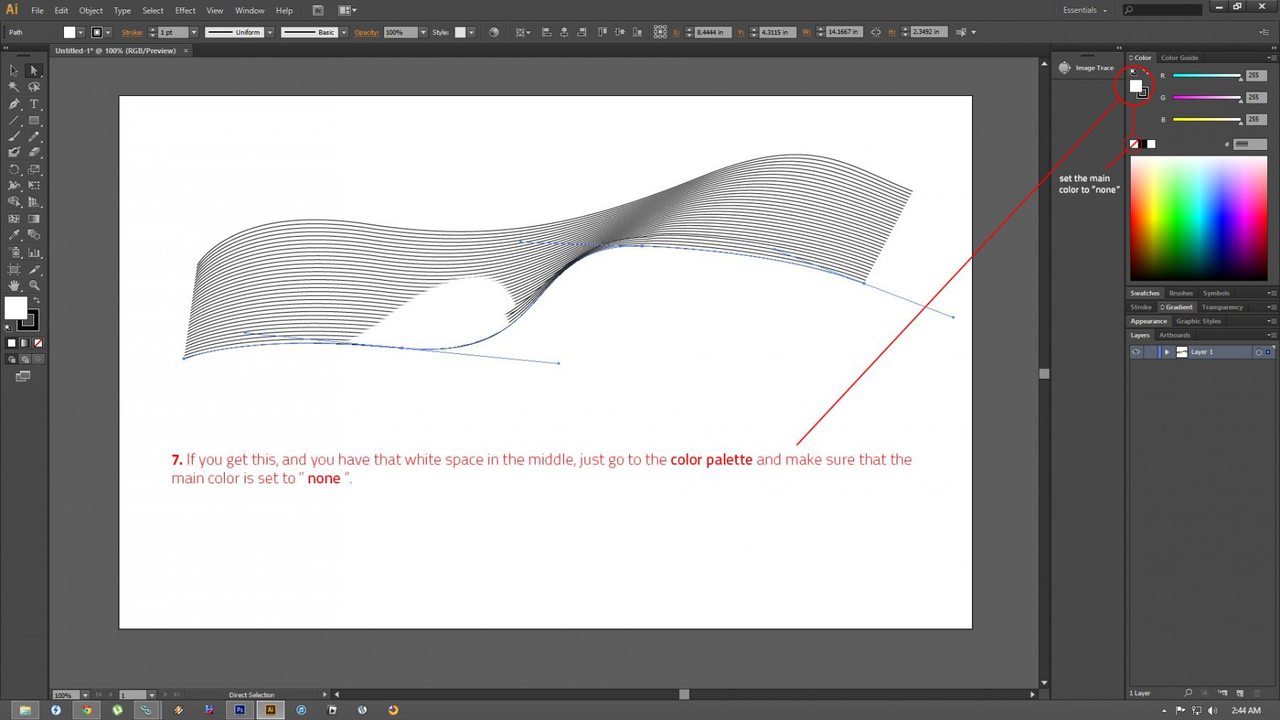Screen dimensions: 1280x720
Task: Select the Line Segment tool
Action: (14, 120)
